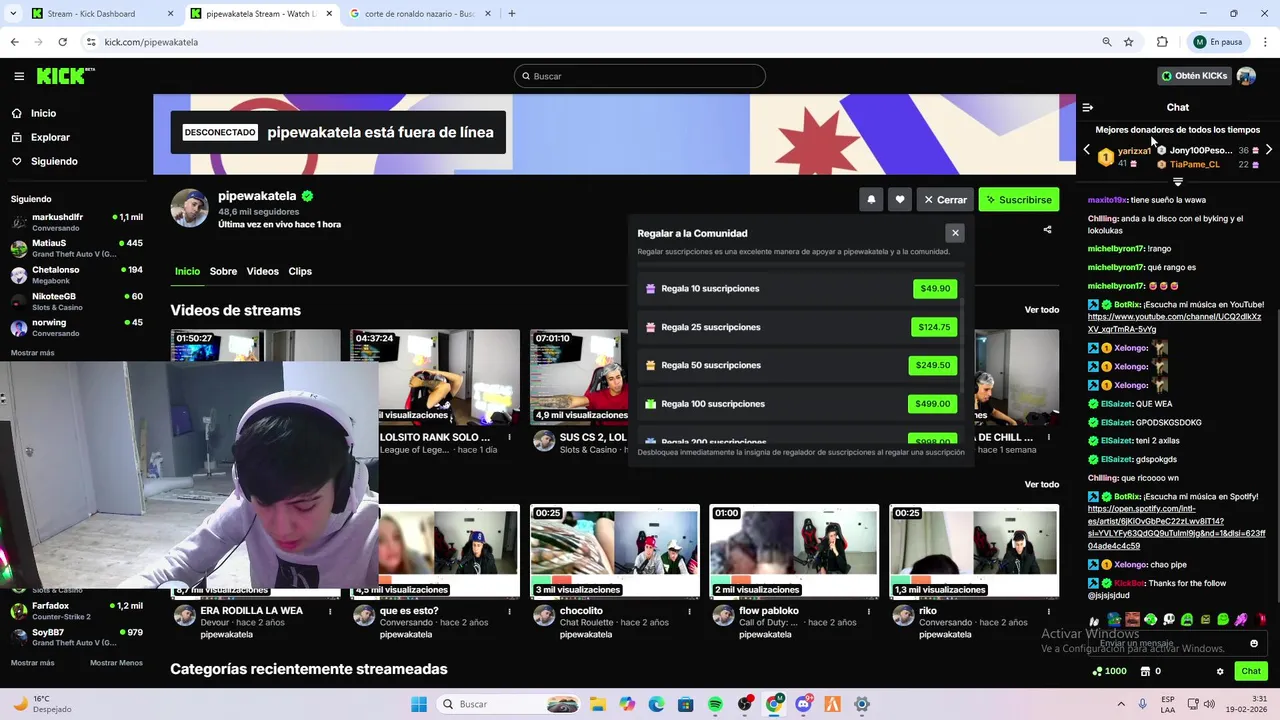Viewport: 1280px width, 720px height.
Task: Open options menu for flow pabloko clip
Action: tap(869, 611)
